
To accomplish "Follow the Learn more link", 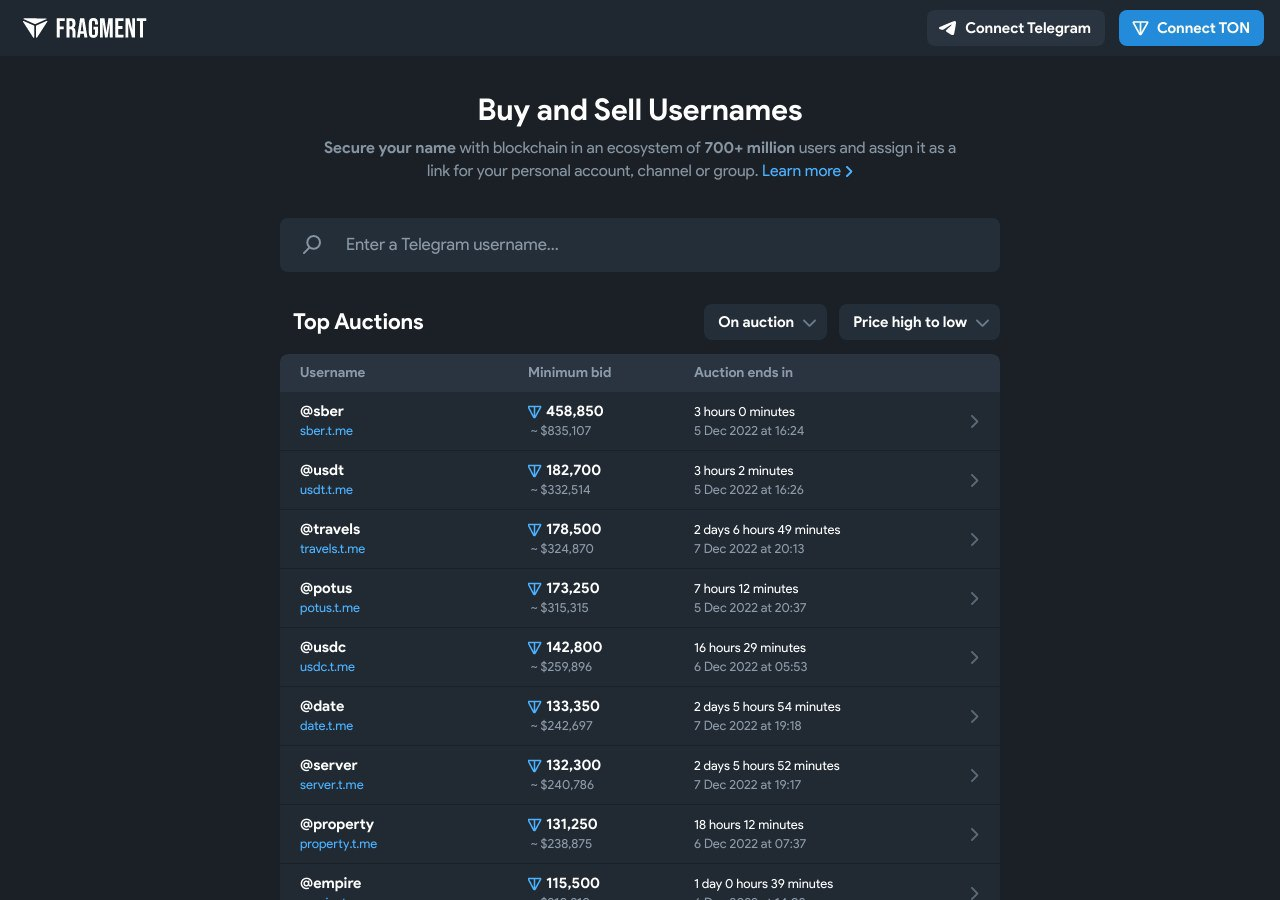I will tap(807, 171).
